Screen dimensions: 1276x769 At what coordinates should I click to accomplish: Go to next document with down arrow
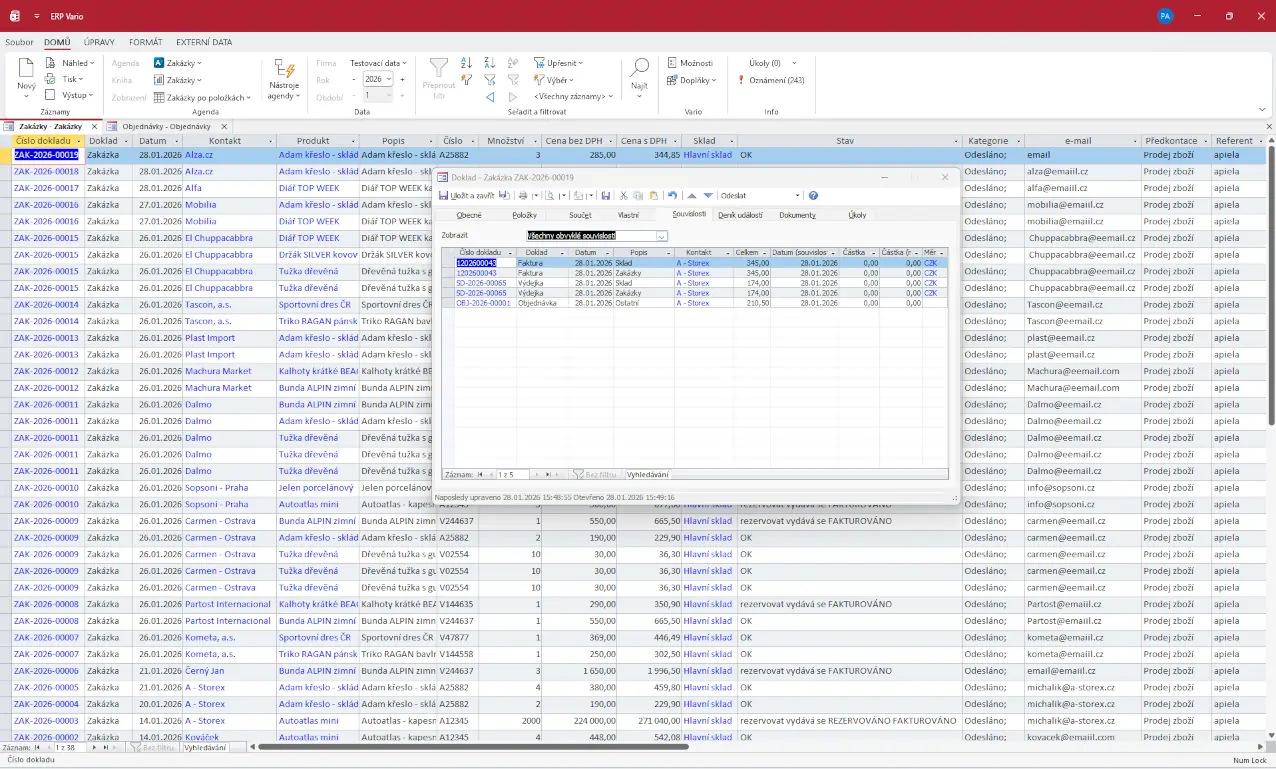(708, 196)
